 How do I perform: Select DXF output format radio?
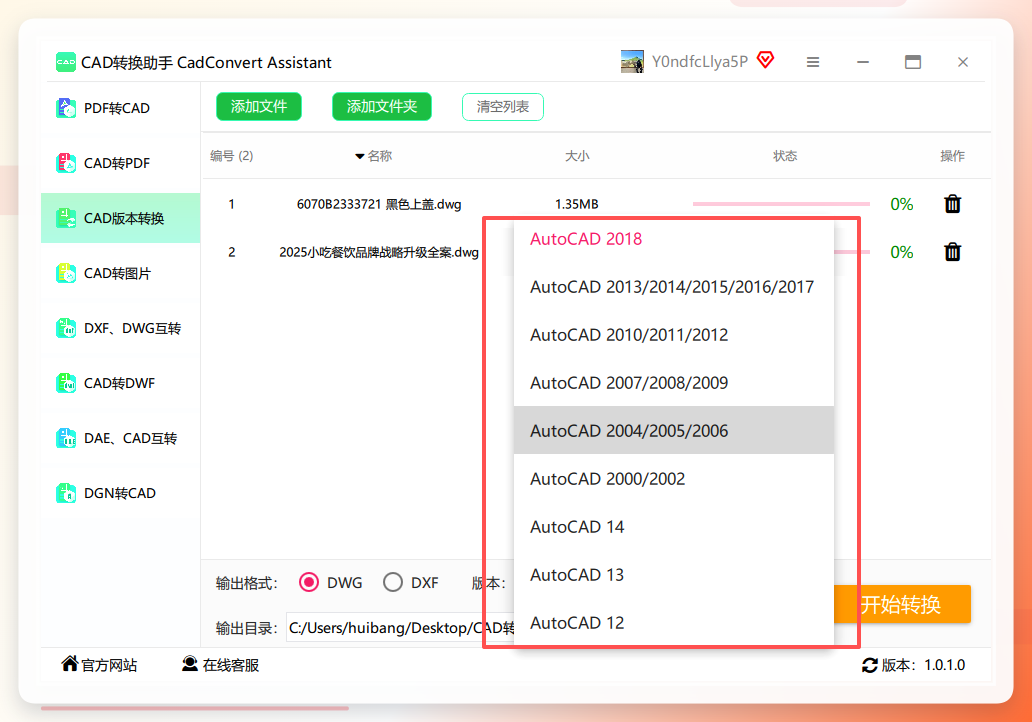pyautogui.click(x=393, y=582)
